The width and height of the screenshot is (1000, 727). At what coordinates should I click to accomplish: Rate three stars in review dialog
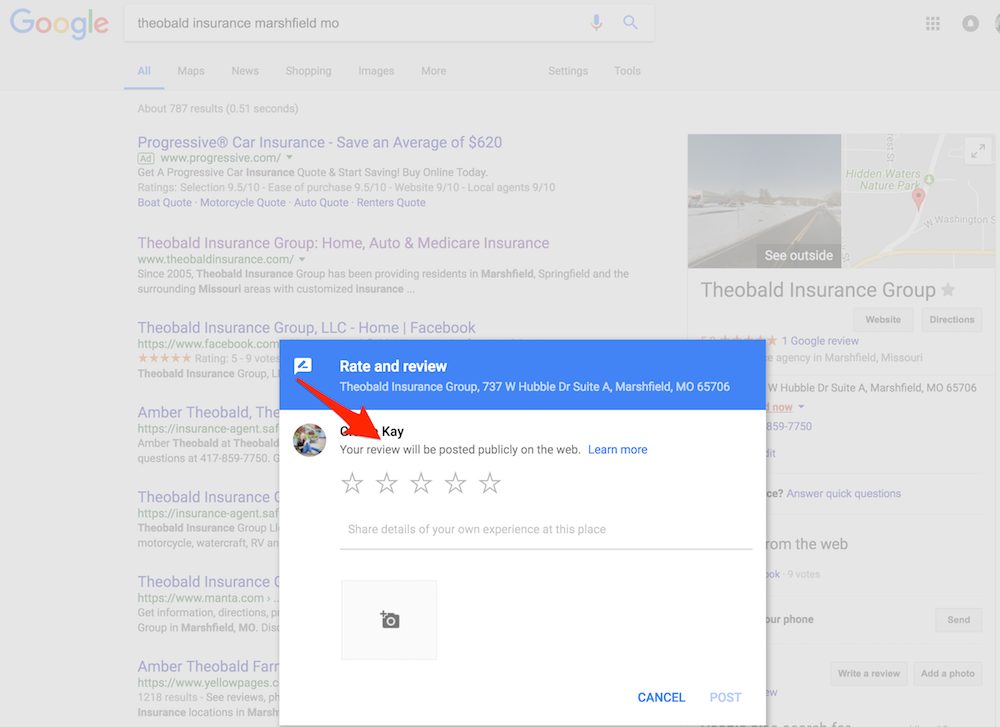click(421, 483)
